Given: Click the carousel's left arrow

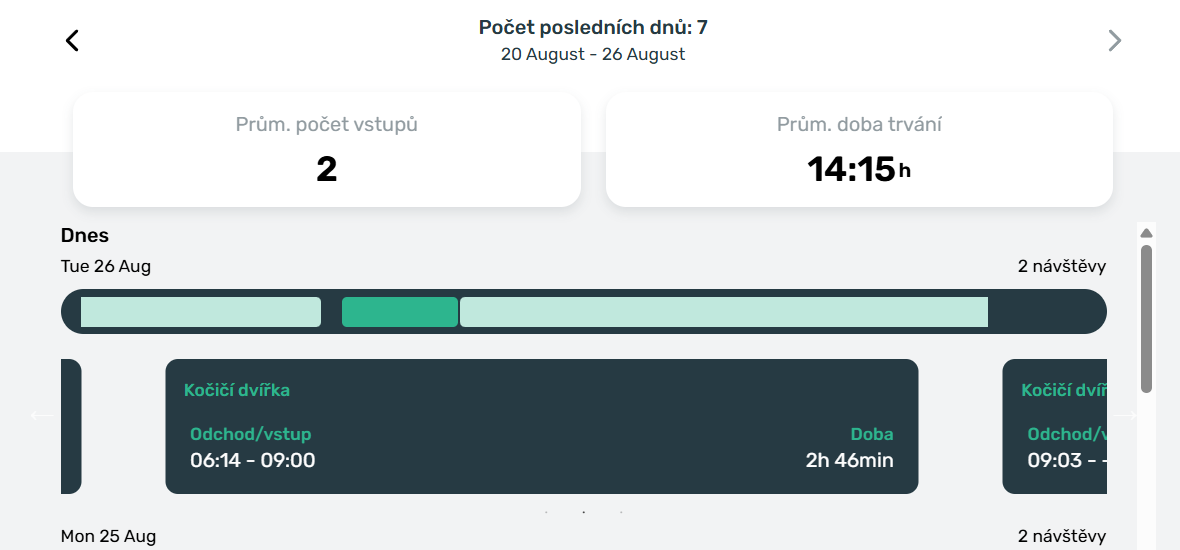Looking at the screenshot, I should tap(42, 416).
